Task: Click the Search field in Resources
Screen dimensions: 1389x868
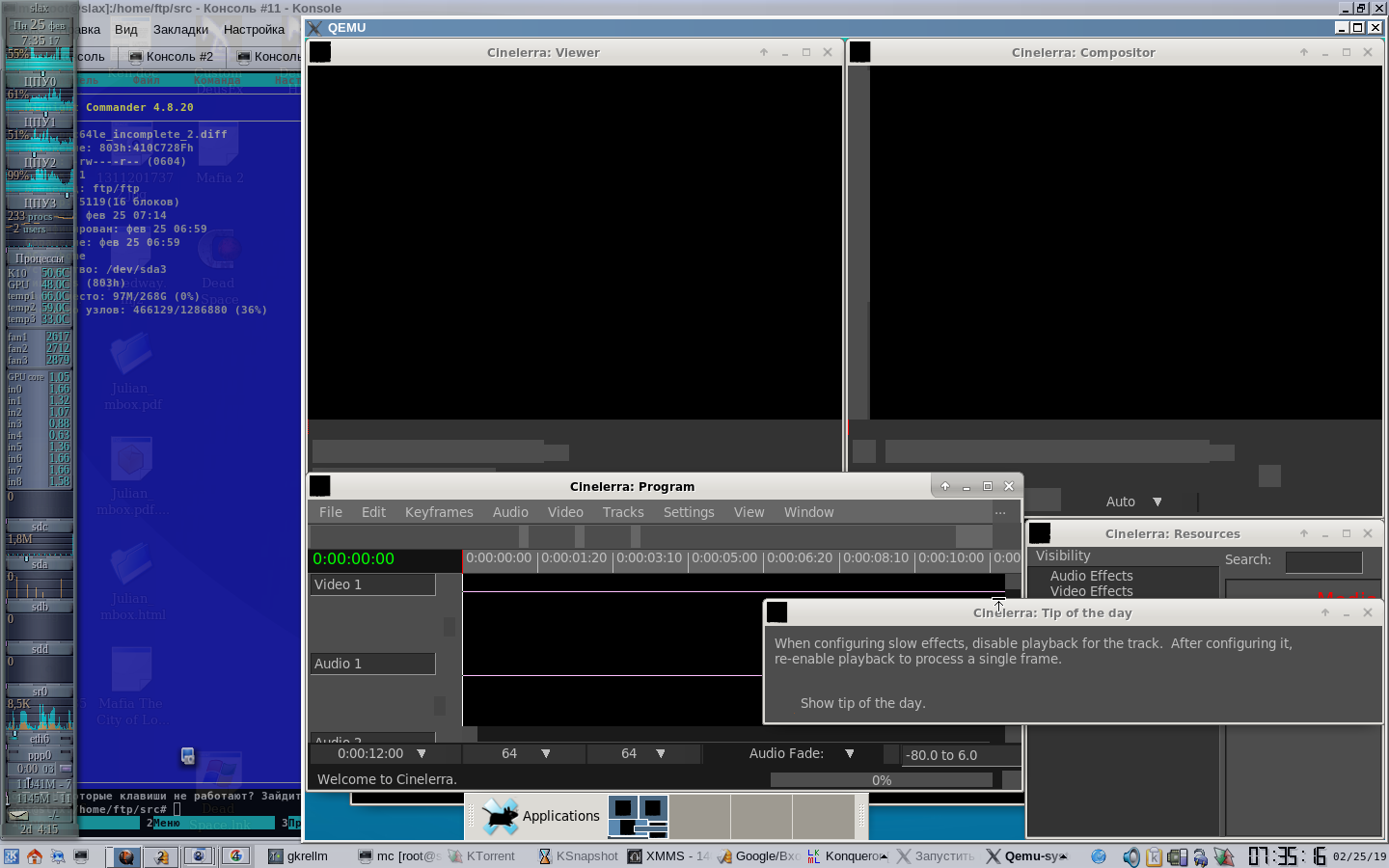Action: 1323,561
